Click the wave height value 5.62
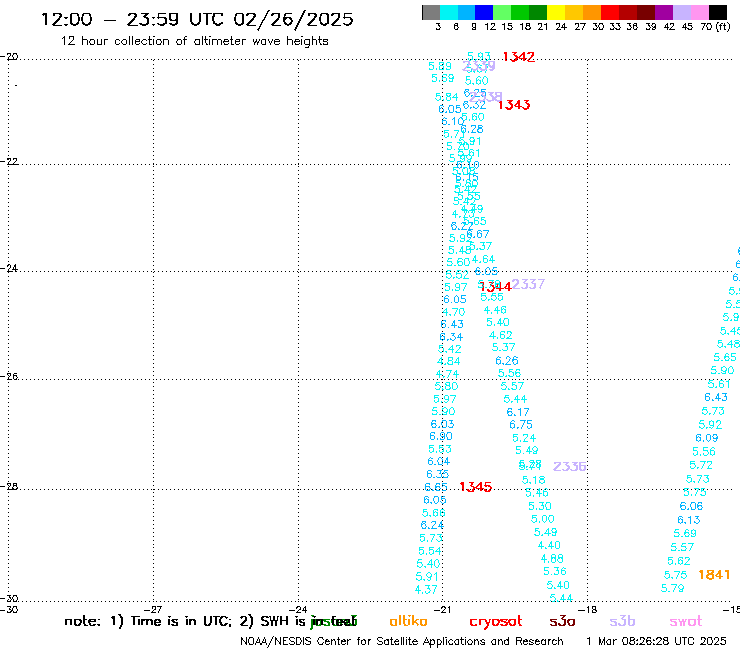This screenshot has width=740, height=650. (x=679, y=561)
